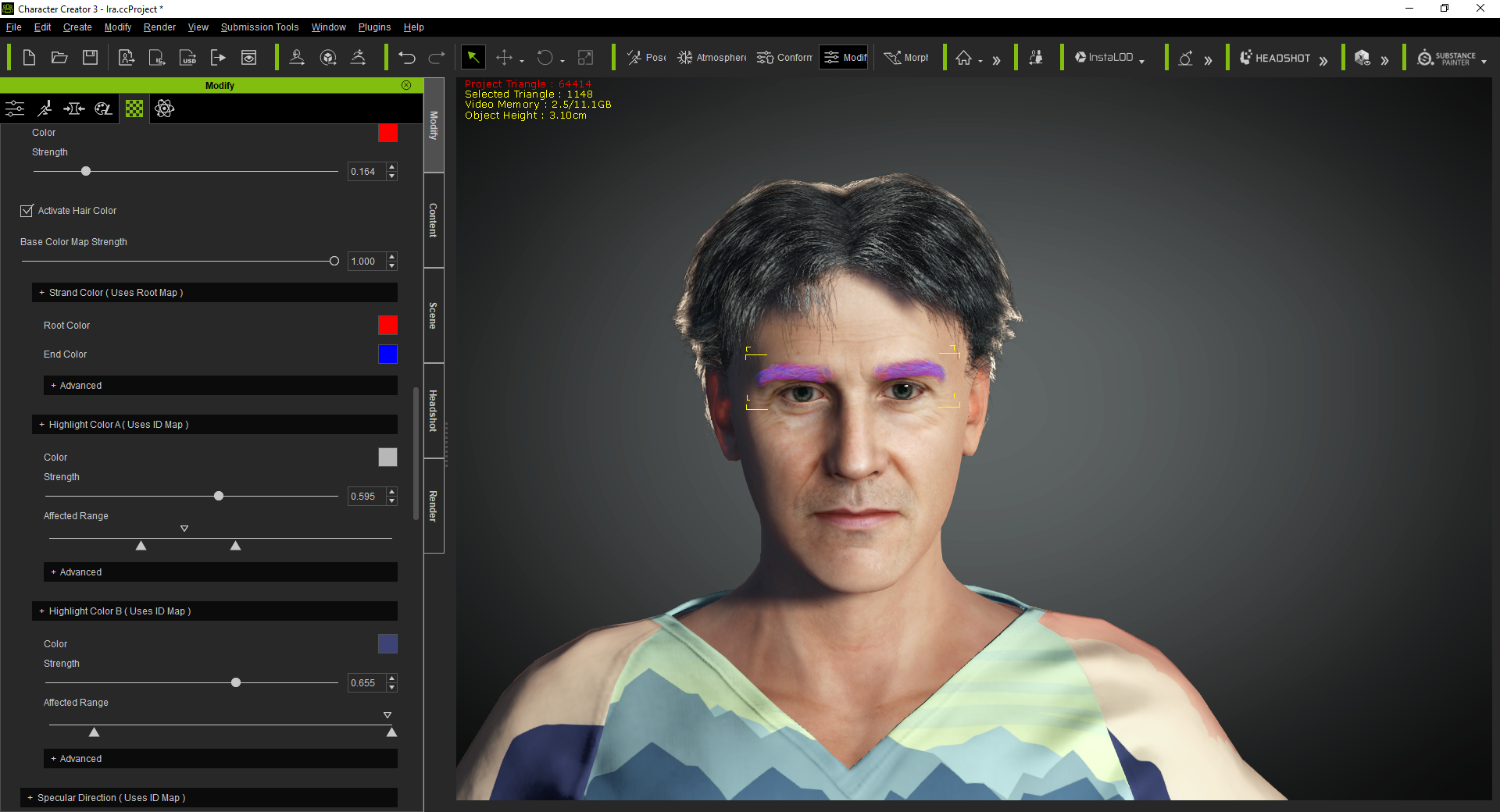The width and height of the screenshot is (1500, 812).
Task: Click the USD export icon
Action: pos(187,58)
